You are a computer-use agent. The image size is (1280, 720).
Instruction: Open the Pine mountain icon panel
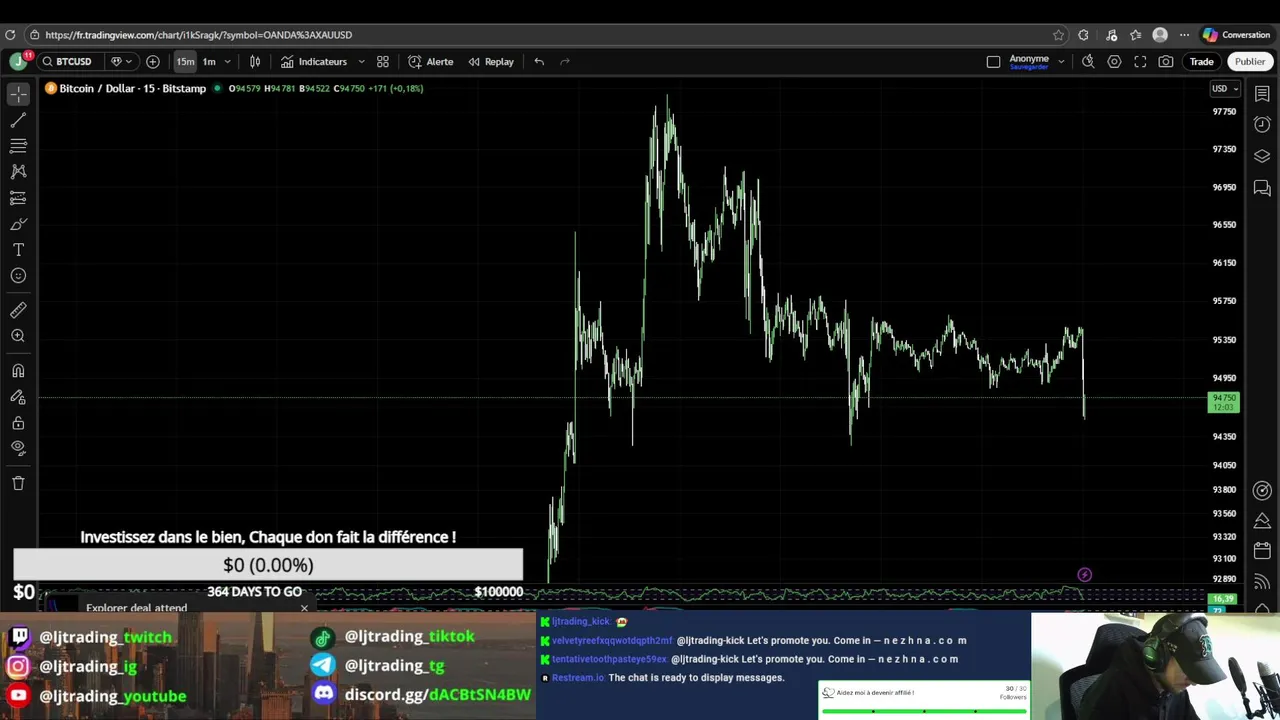point(1262,521)
